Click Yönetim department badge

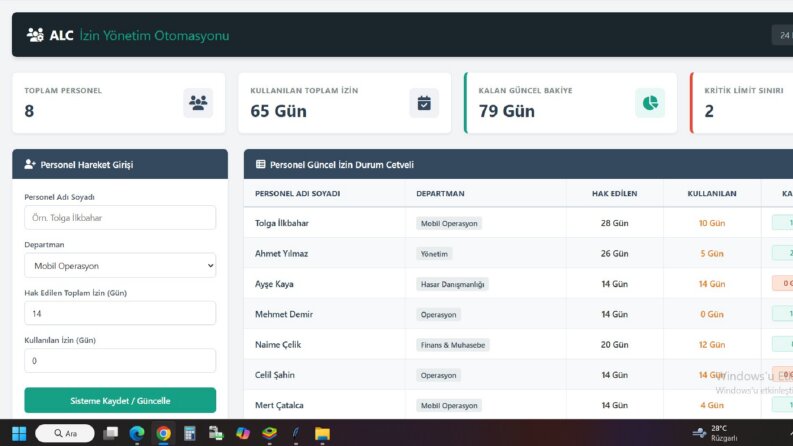tap(434, 254)
